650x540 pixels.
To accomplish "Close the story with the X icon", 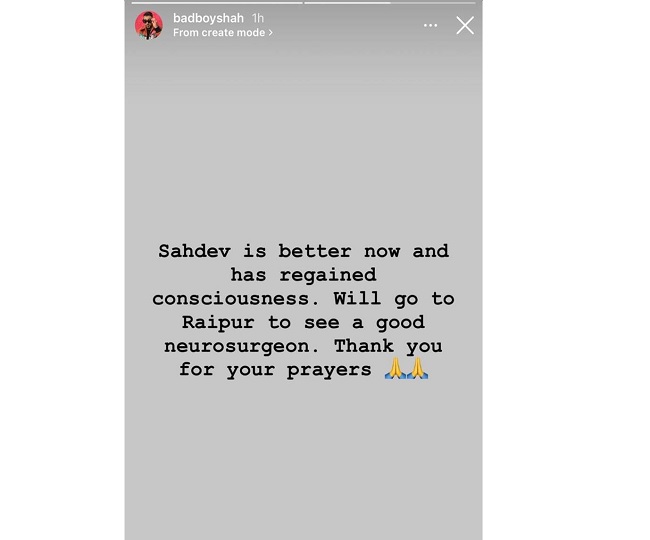I will pyautogui.click(x=465, y=25).
